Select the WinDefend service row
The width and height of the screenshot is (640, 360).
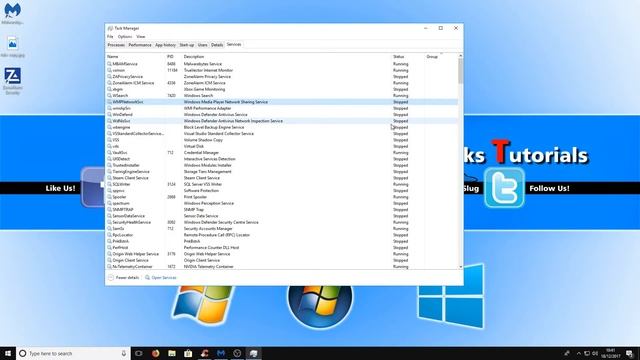coord(282,115)
